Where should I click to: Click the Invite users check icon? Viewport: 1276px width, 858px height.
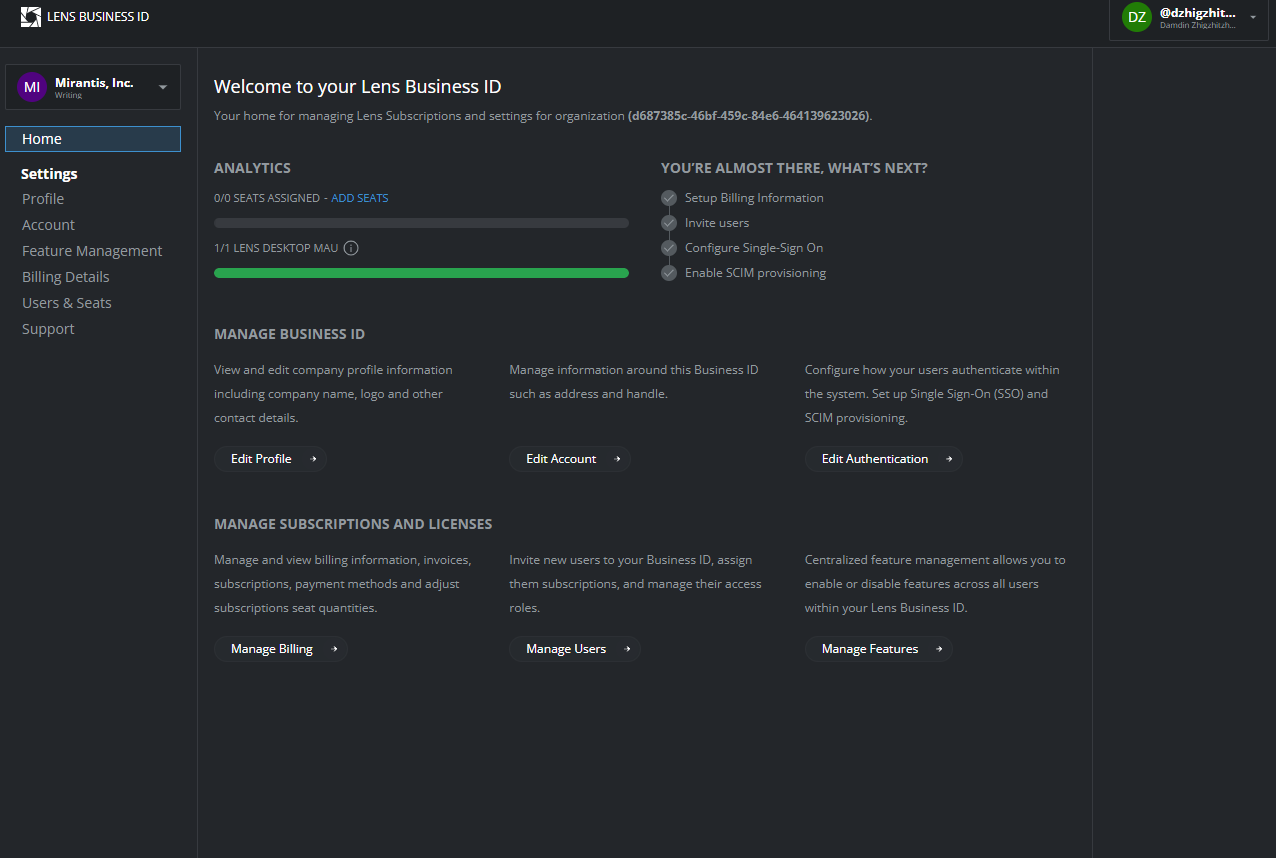pyautogui.click(x=669, y=223)
